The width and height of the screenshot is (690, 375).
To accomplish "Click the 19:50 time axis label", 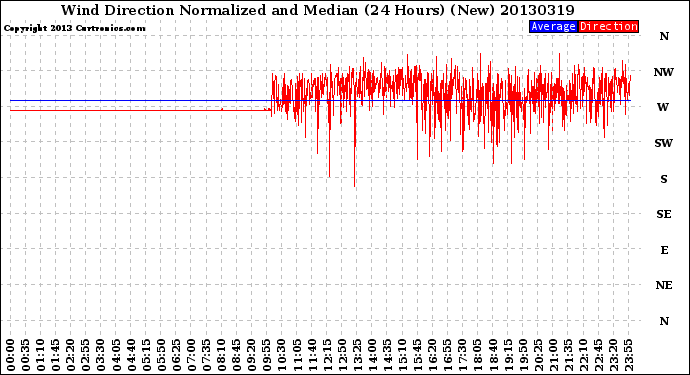I will (x=523, y=355).
